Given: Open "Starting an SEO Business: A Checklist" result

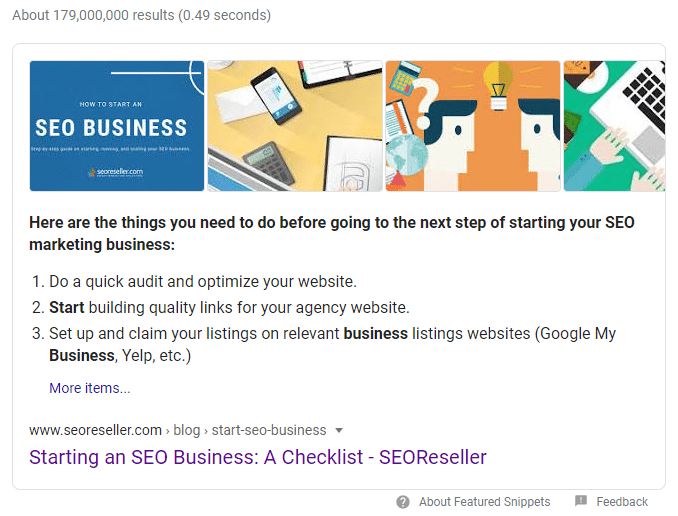Looking at the screenshot, I should tap(258, 458).
